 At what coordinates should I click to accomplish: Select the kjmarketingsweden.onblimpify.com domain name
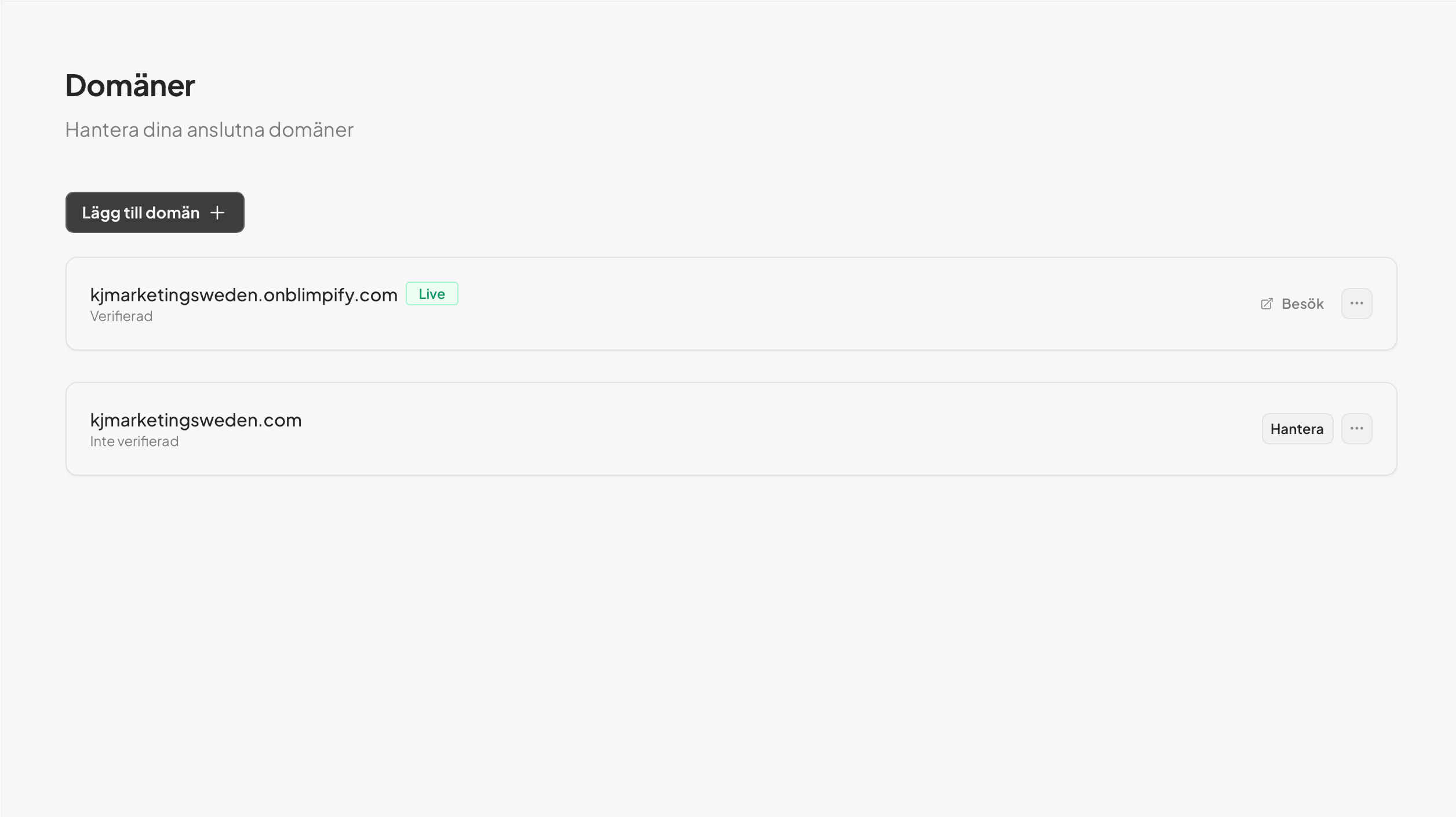coord(243,295)
